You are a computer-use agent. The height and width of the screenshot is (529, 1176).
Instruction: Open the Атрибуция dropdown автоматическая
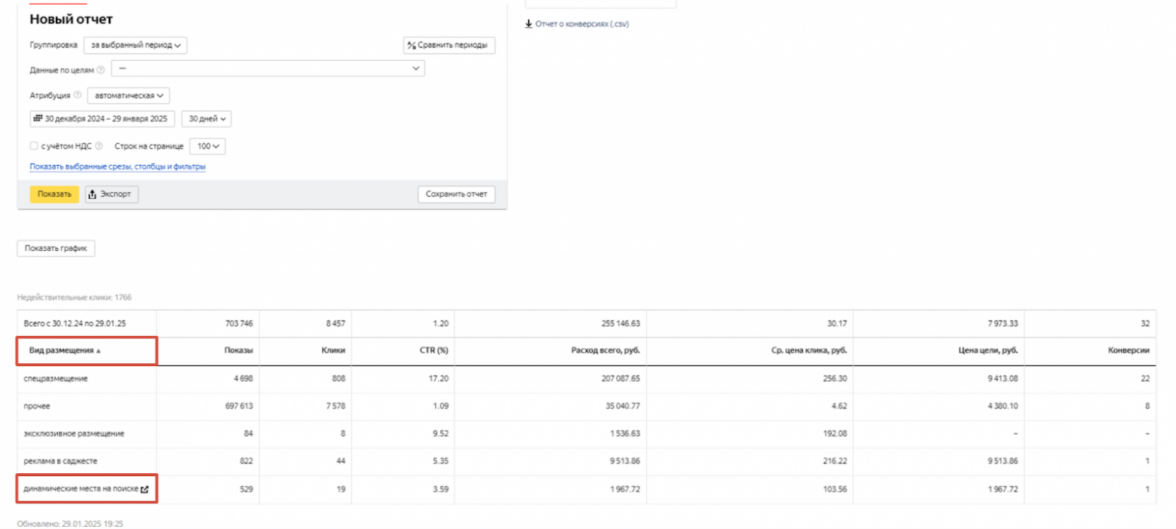click(129, 95)
